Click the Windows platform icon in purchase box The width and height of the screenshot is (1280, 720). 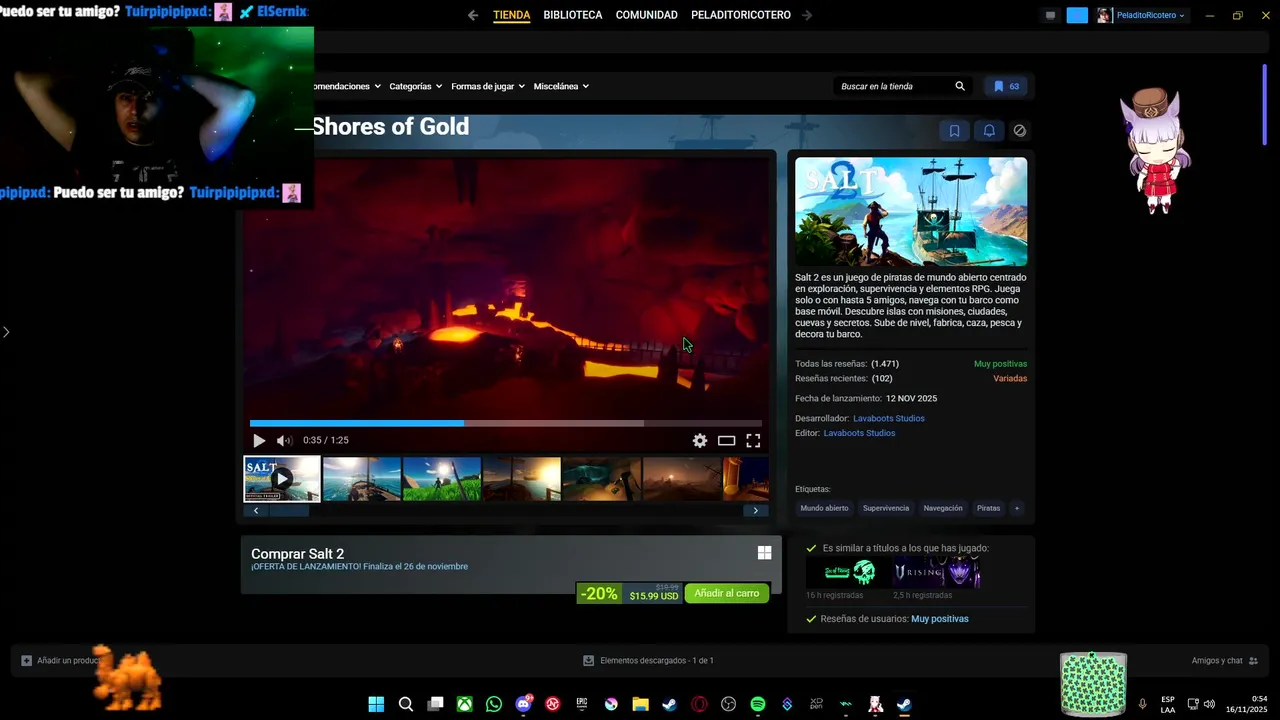(764, 553)
